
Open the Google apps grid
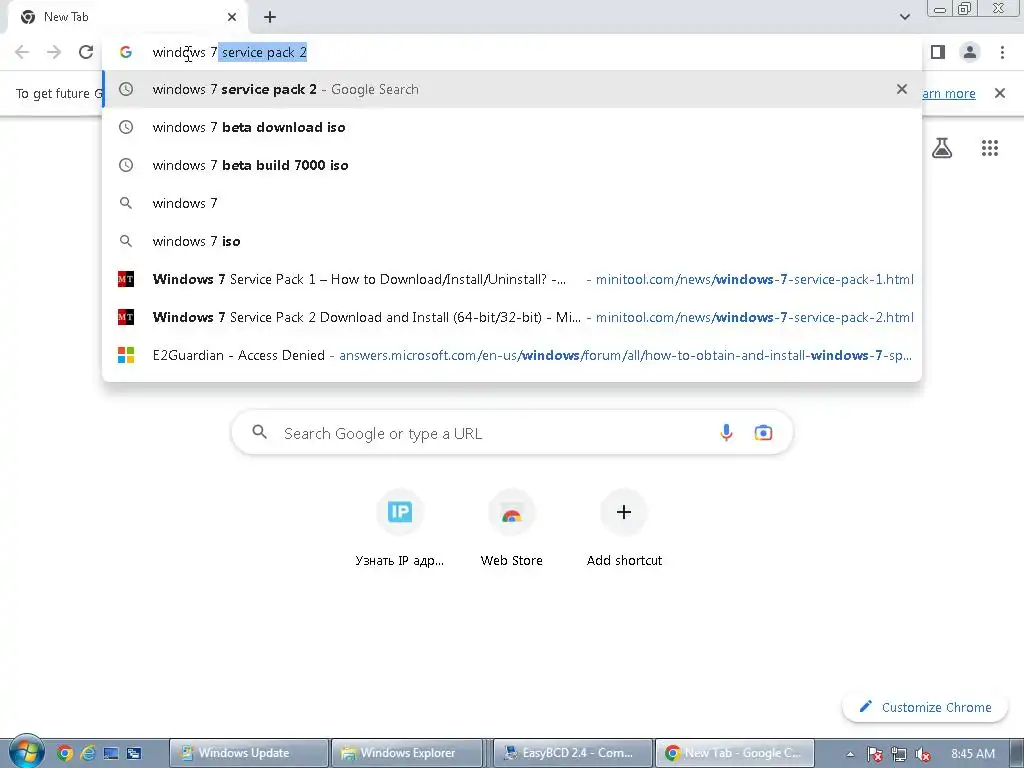tap(990, 148)
